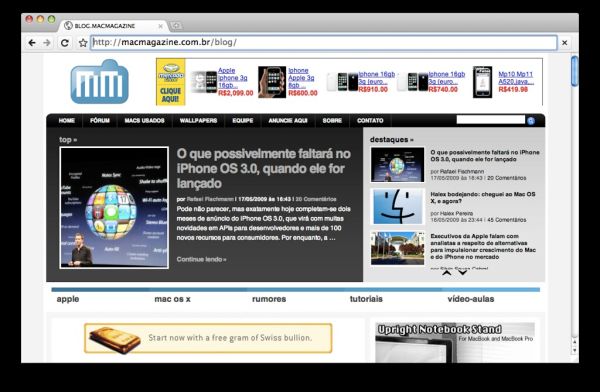
Task: Go forward with the forward arrow
Action: pos(47,43)
